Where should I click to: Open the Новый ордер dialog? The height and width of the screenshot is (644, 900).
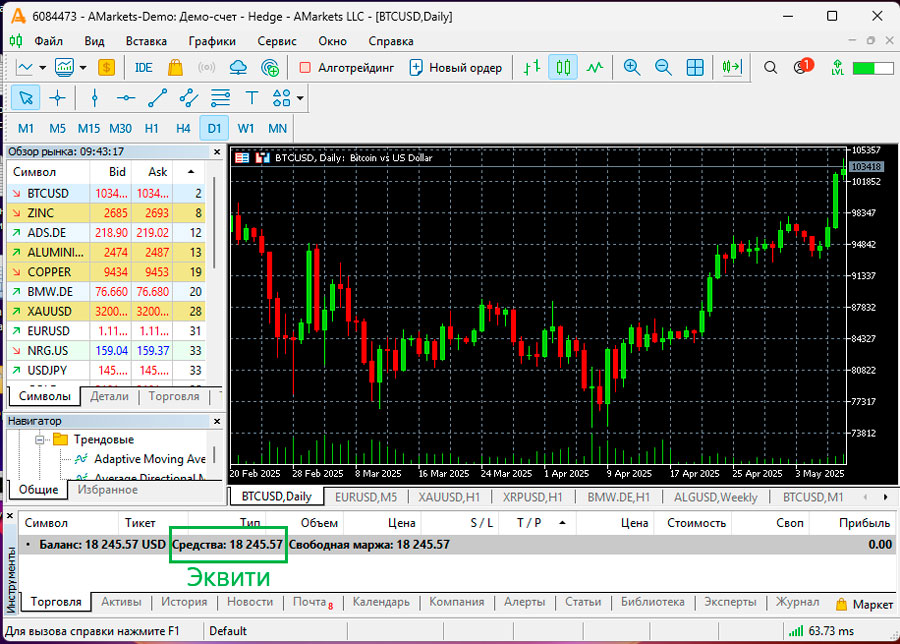pos(455,68)
